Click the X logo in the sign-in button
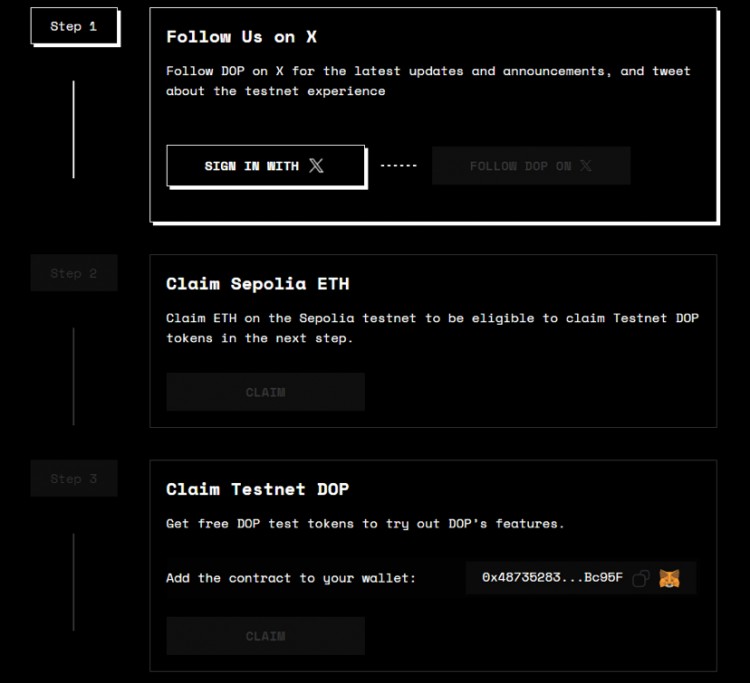 click(316, 166)
